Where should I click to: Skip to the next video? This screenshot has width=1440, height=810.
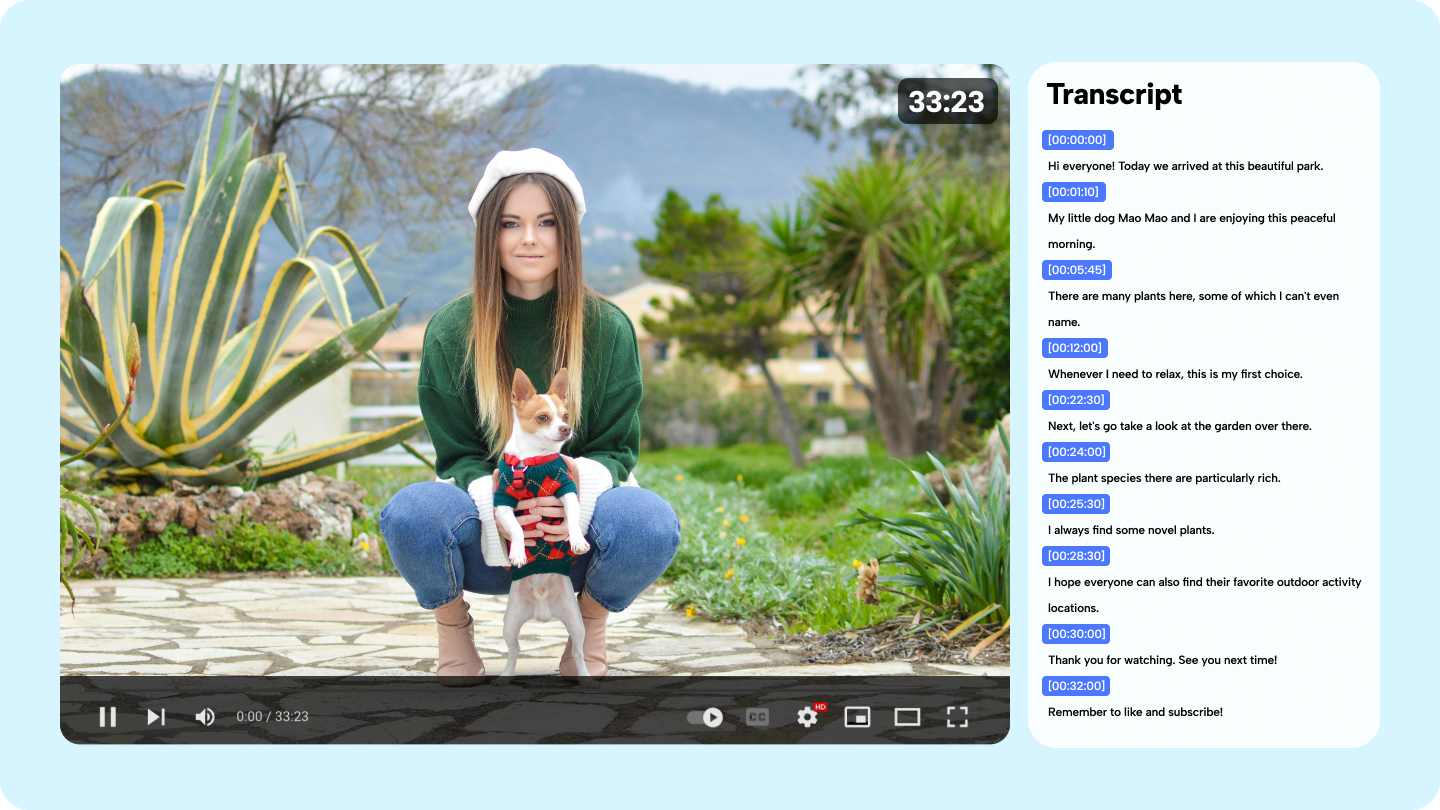tap(156, 716)
